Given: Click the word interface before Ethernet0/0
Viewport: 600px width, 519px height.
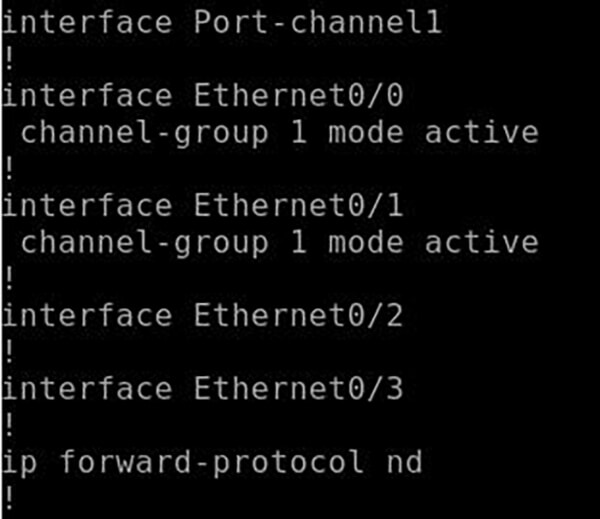Looking at the screenshot, I should tap(86, 96).
